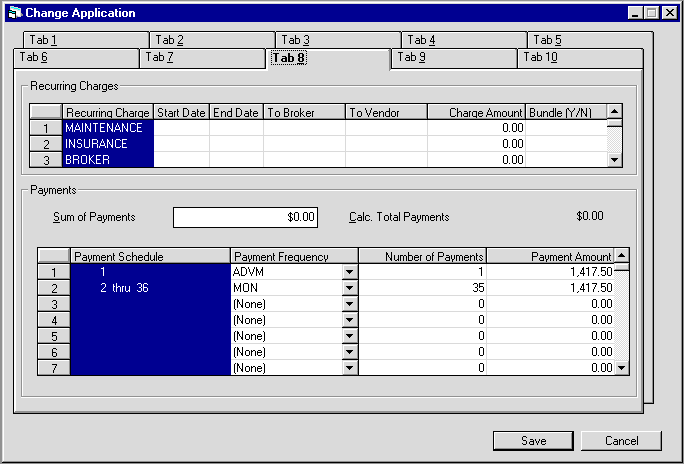Click the Cancel button

621,441
